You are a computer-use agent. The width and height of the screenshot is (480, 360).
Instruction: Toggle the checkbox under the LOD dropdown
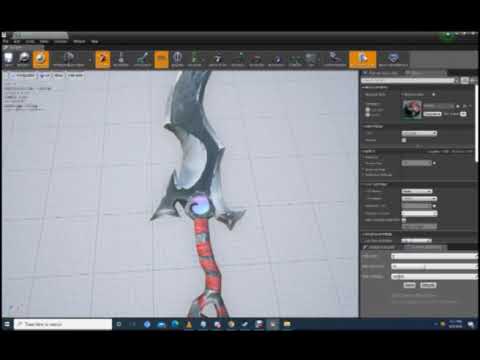tap(404, 140)
